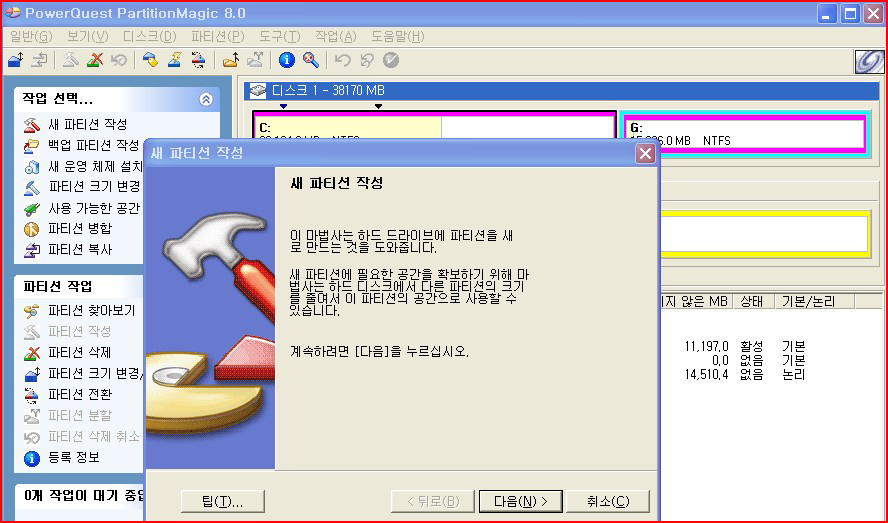
Task: Open partition Properties info toolbar icon
Action: pyautogui.click(x=287, y=59)
